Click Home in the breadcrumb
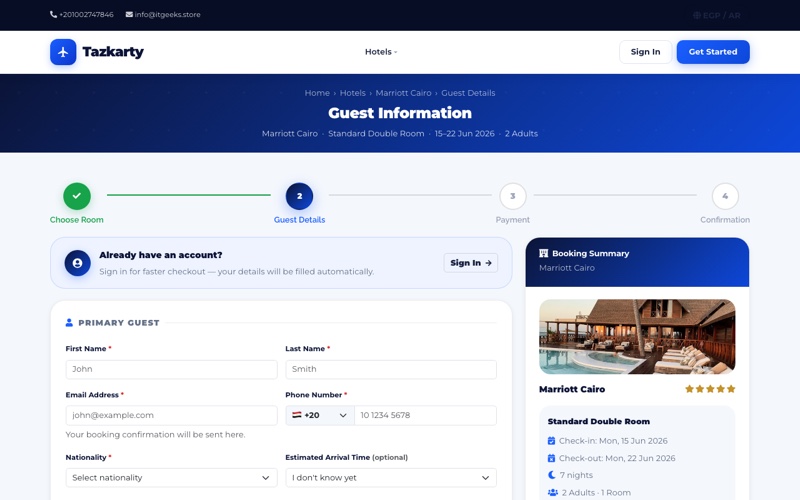This screenshot has width=800, height=500. click(x=317, y=93)
